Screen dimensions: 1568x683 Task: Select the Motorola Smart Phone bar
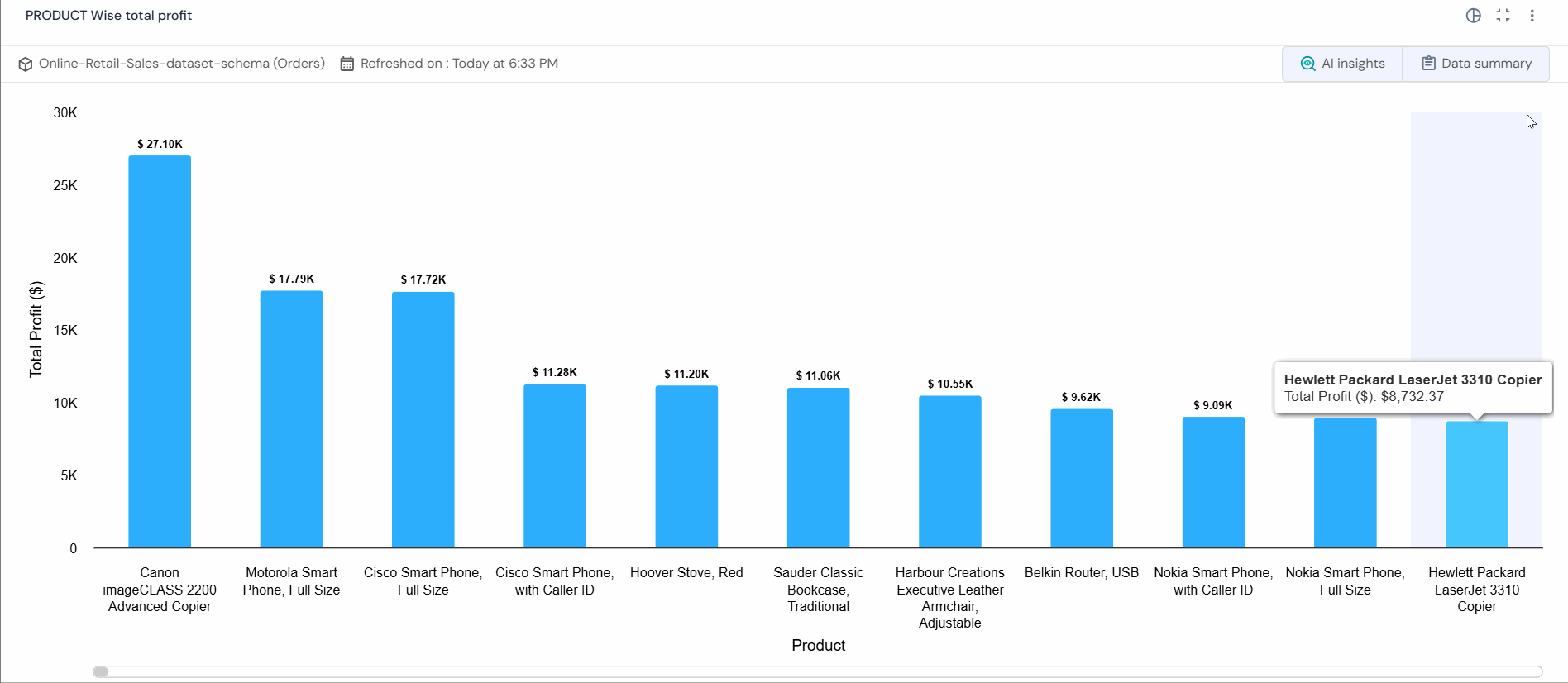(x=291, y=419)
